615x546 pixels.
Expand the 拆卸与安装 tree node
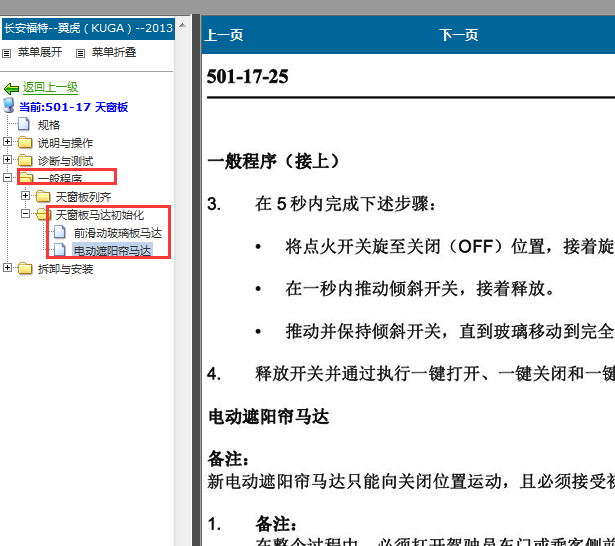pos(7,268)
